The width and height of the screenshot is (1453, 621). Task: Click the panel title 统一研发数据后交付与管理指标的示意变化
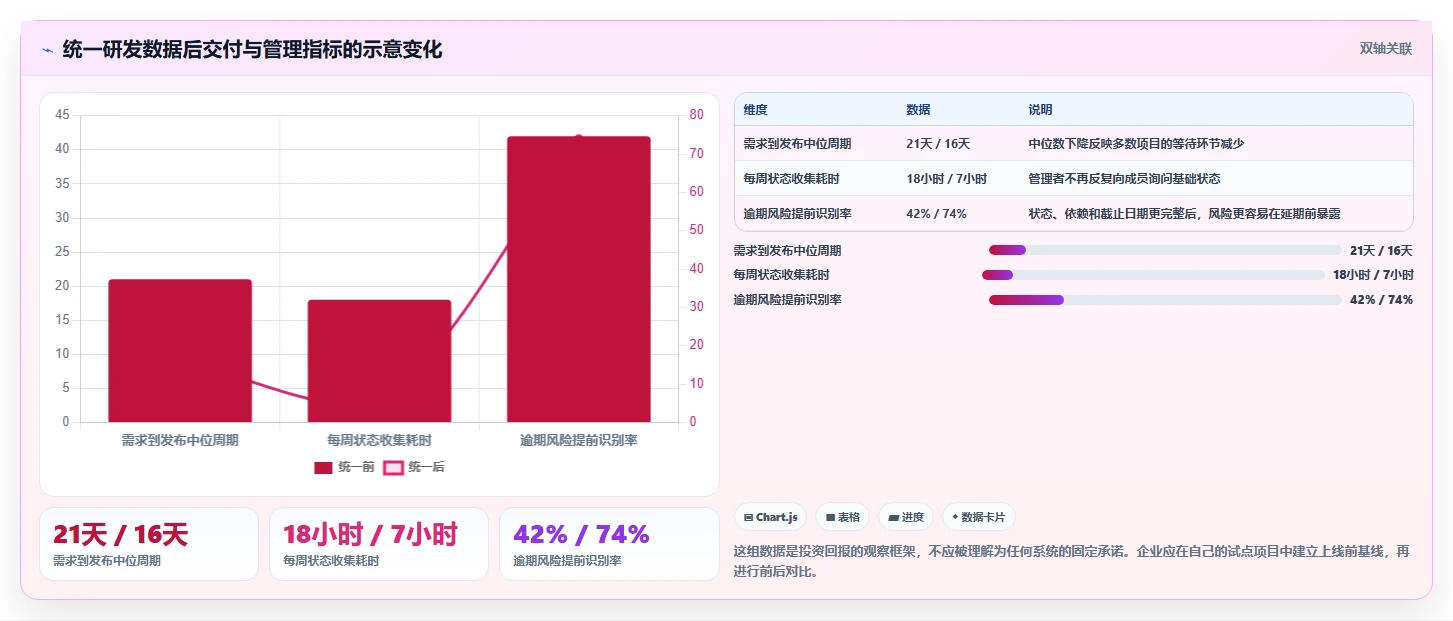[x=252, y=50]
